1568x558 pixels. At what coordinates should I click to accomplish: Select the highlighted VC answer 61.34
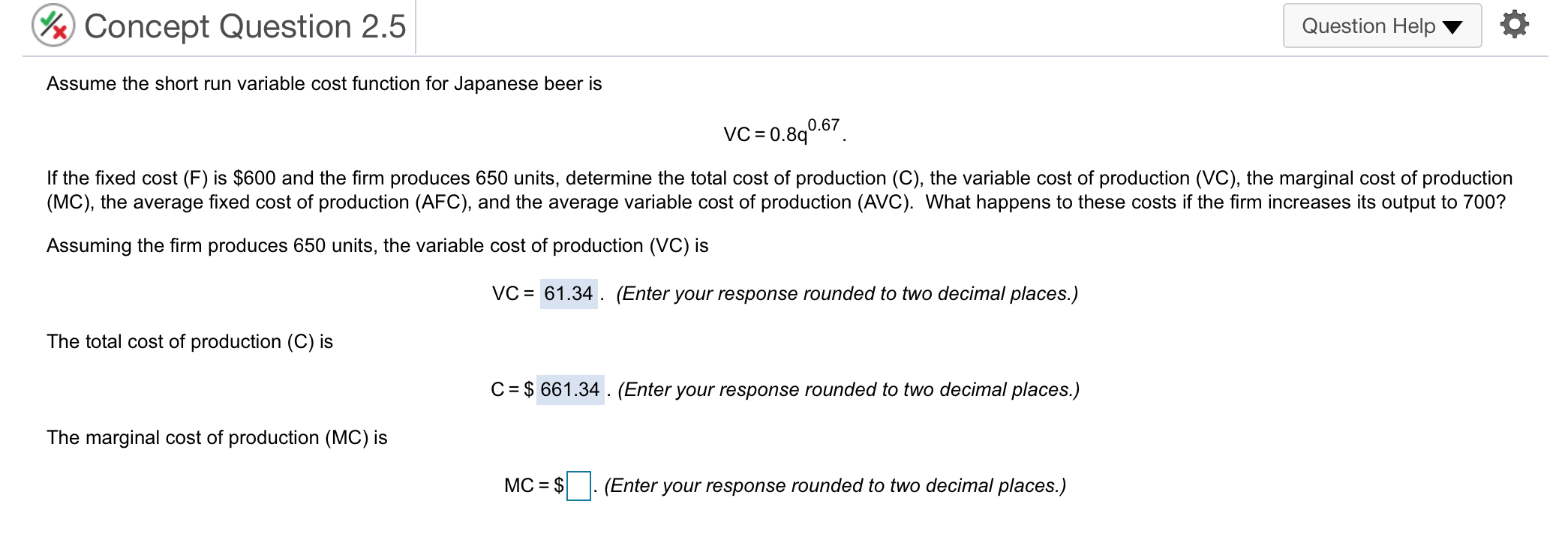click(x=566, y=294)
